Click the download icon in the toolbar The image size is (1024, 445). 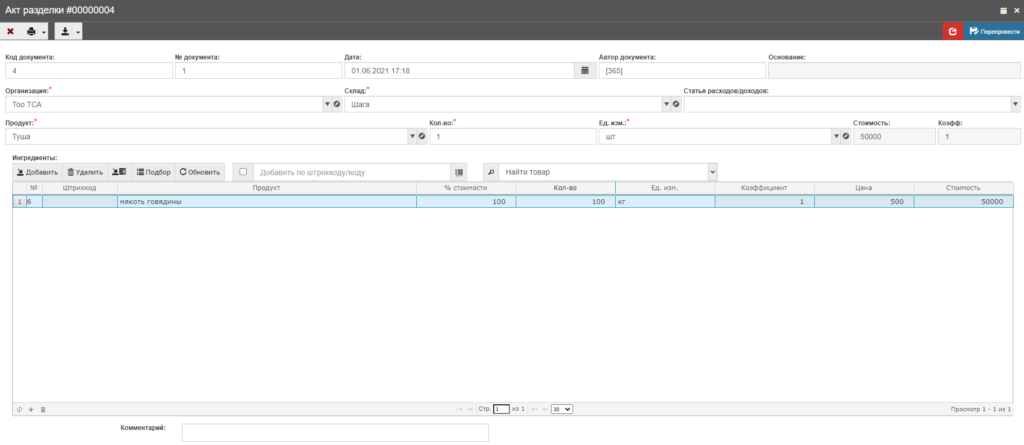point(64,32)
